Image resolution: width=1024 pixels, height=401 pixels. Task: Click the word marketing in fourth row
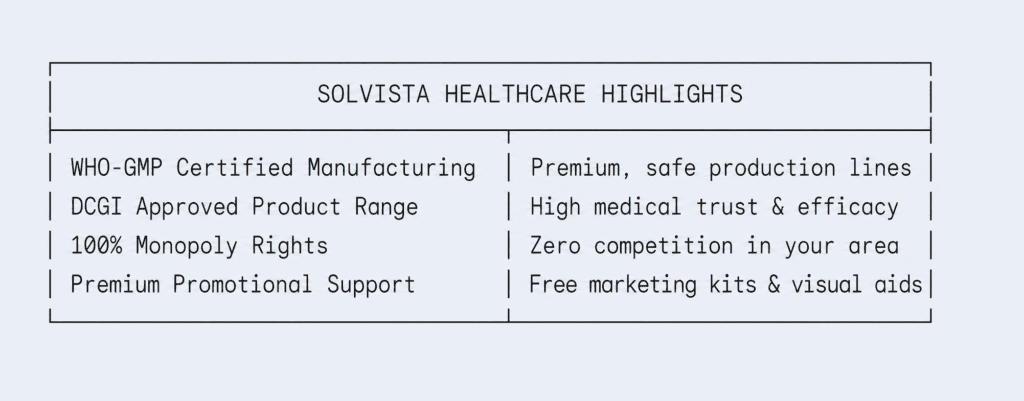point(643,285)
